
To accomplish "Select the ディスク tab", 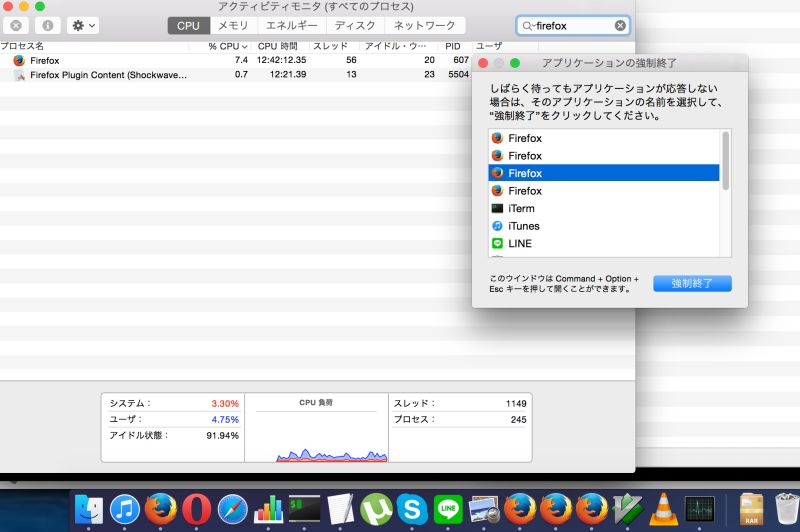I will (x=355, y=26).
